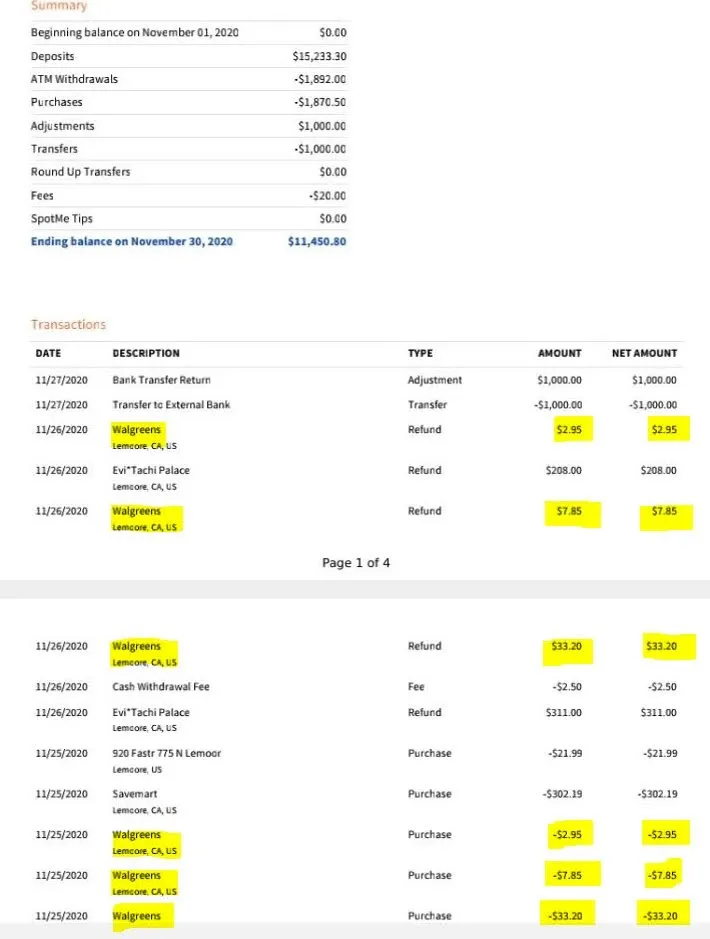Click the NET AMOUNT column header
710x939 pixels.
(x=644, y=353)
